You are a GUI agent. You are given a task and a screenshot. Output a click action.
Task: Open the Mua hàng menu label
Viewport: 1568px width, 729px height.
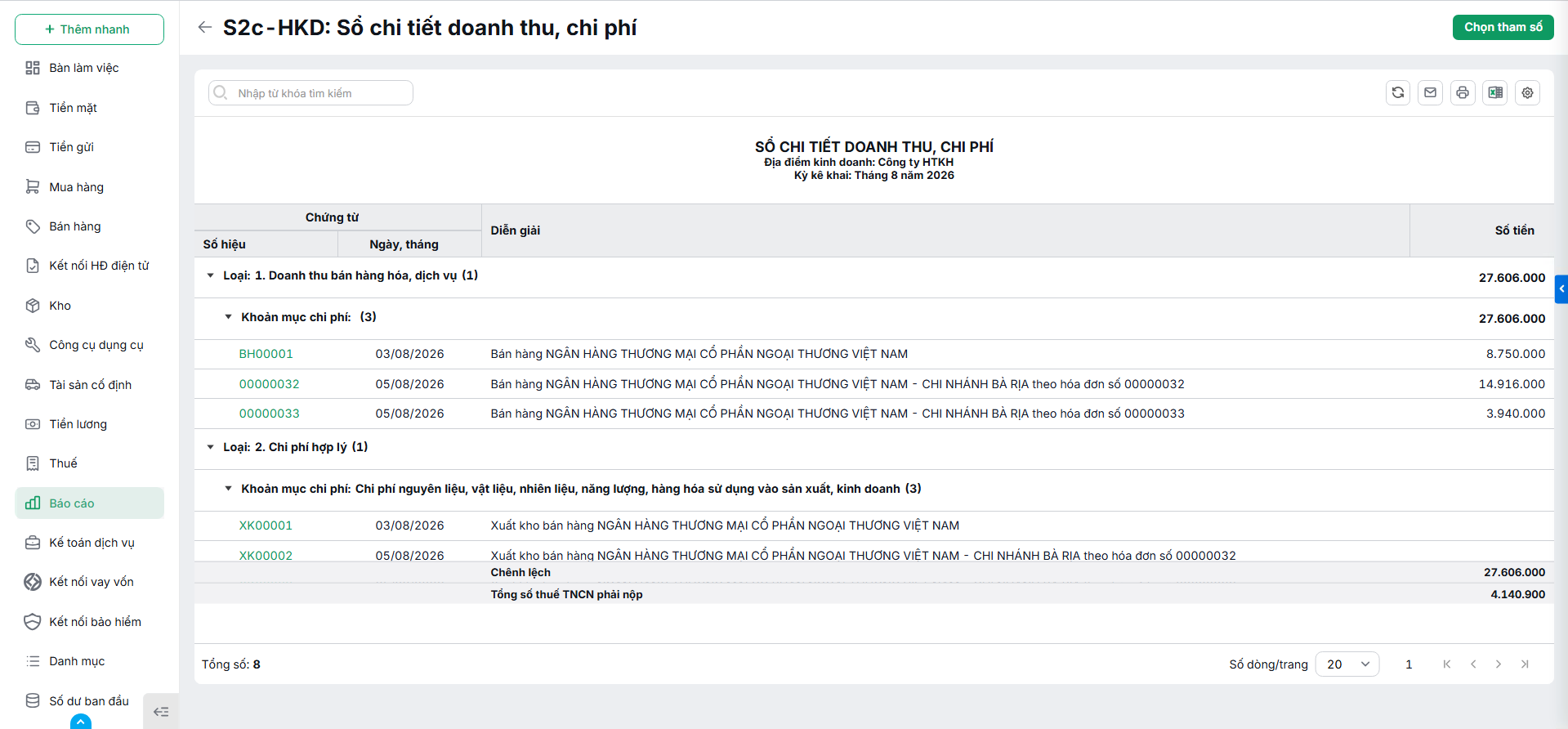point(76,187)
